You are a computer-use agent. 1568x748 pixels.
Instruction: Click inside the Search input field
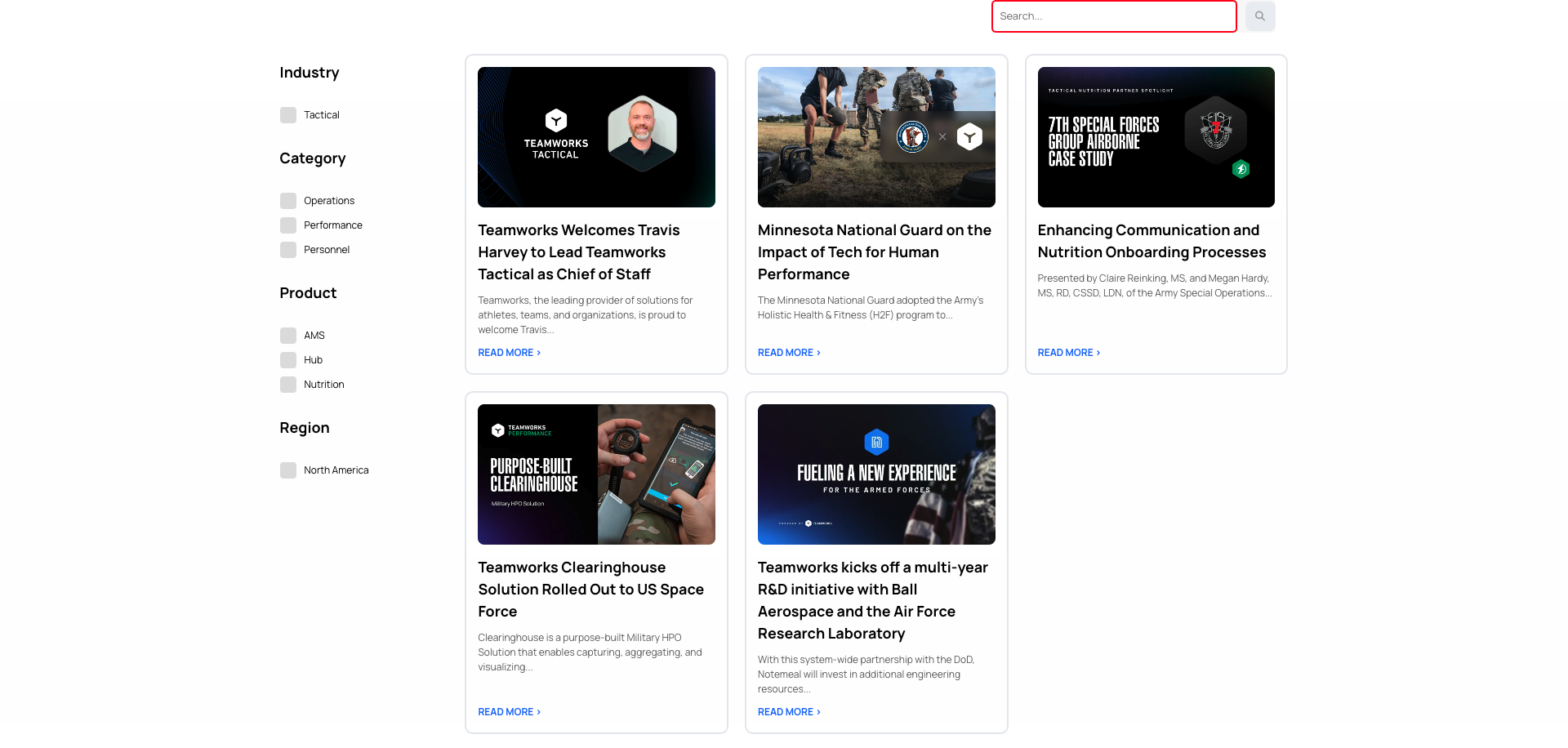(x=1113, y=16)
